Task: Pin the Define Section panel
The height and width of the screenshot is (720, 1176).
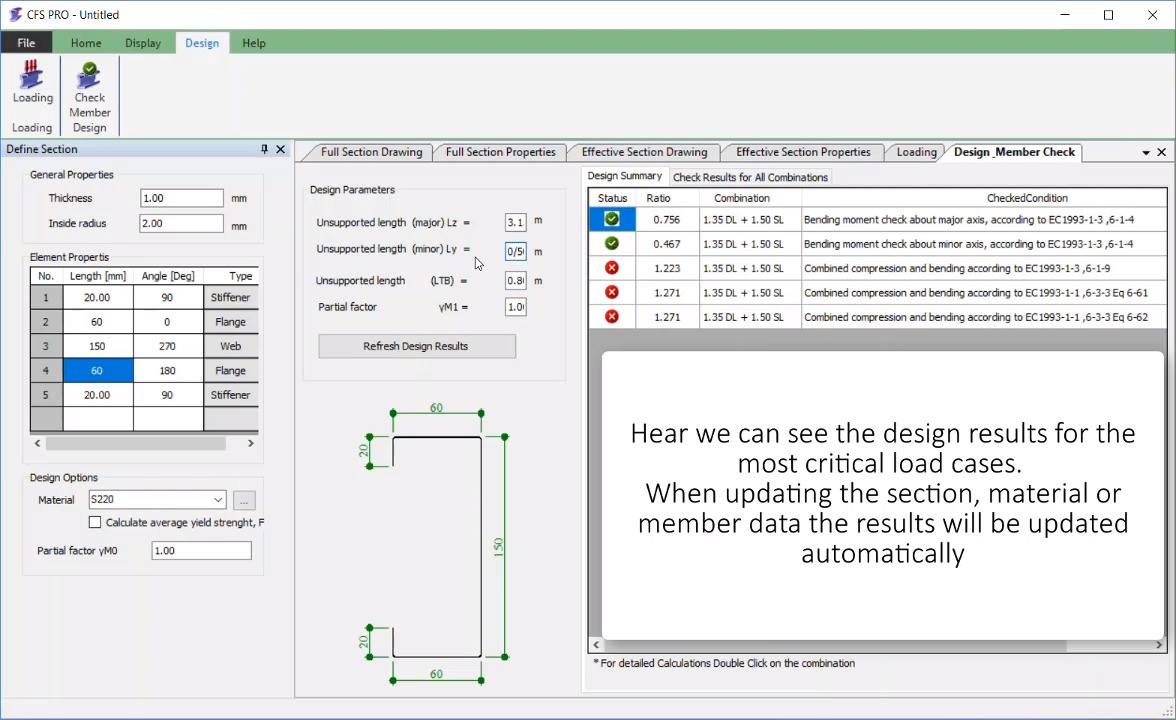Action: pos(264,149)
